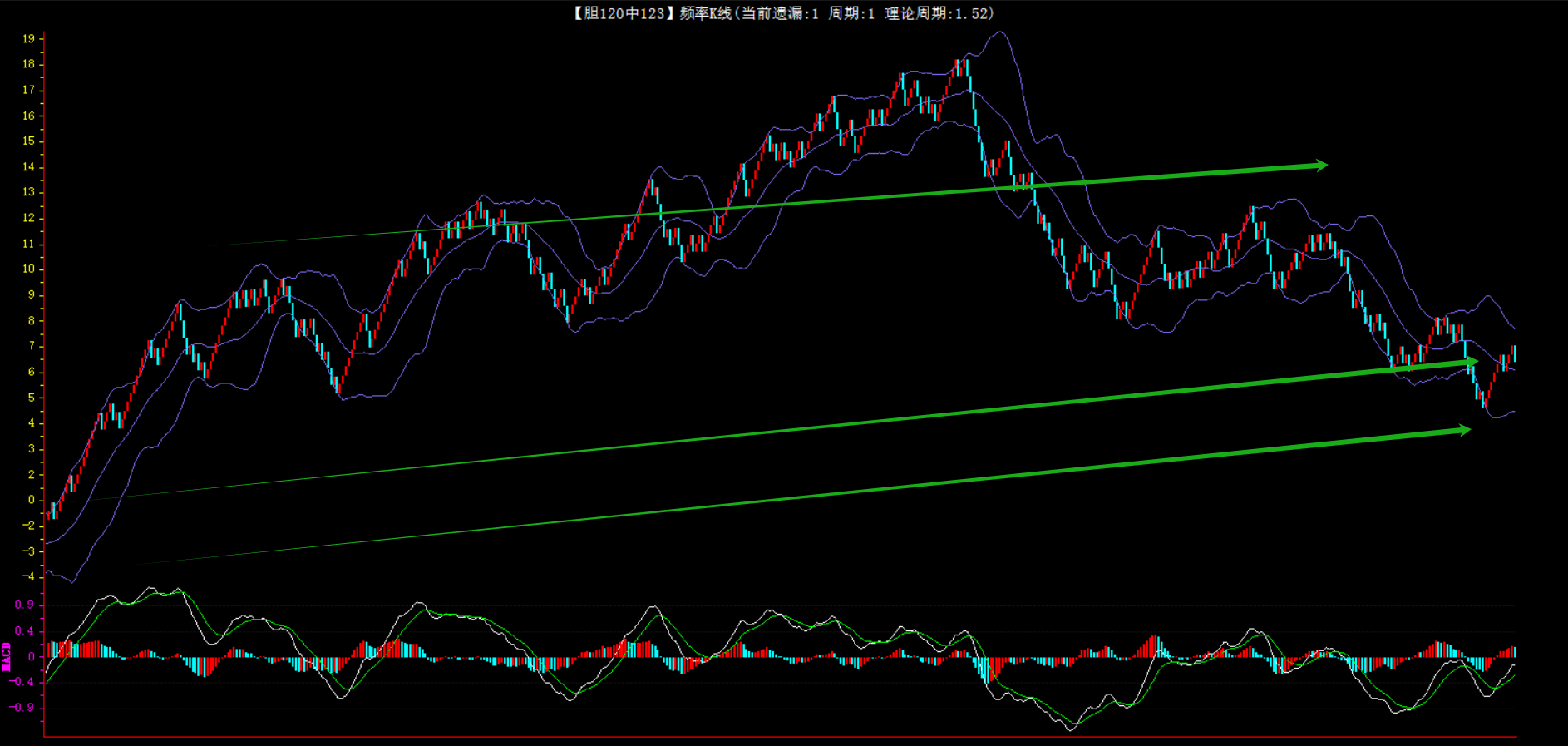Click the positive 0.9 MACD axis label

(25, 605)
